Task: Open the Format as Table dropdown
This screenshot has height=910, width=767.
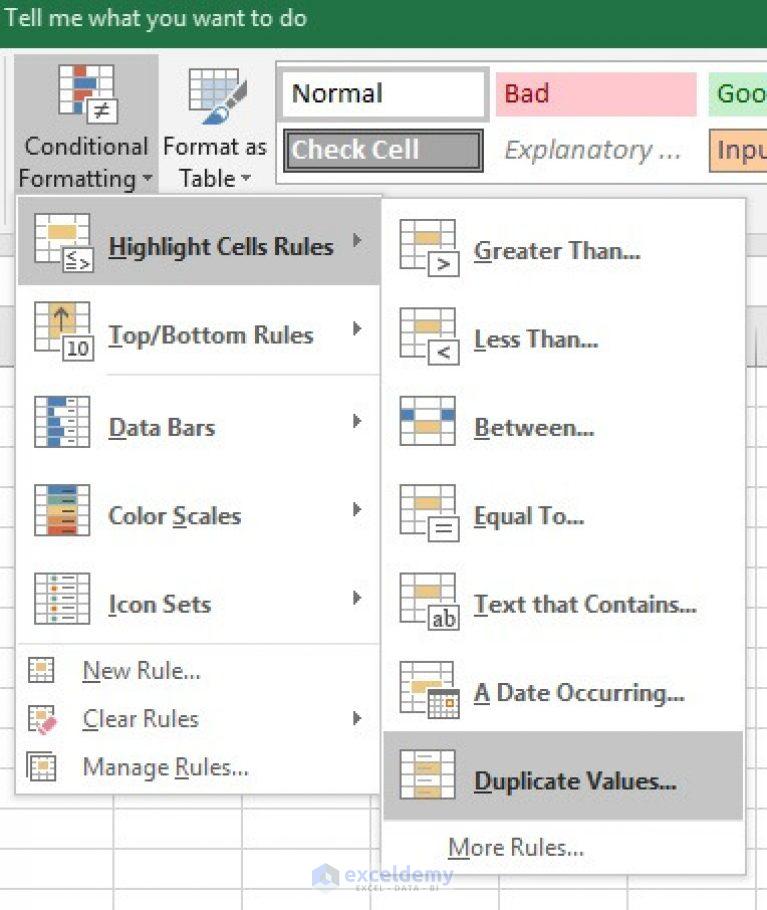Action: (215, 125)
